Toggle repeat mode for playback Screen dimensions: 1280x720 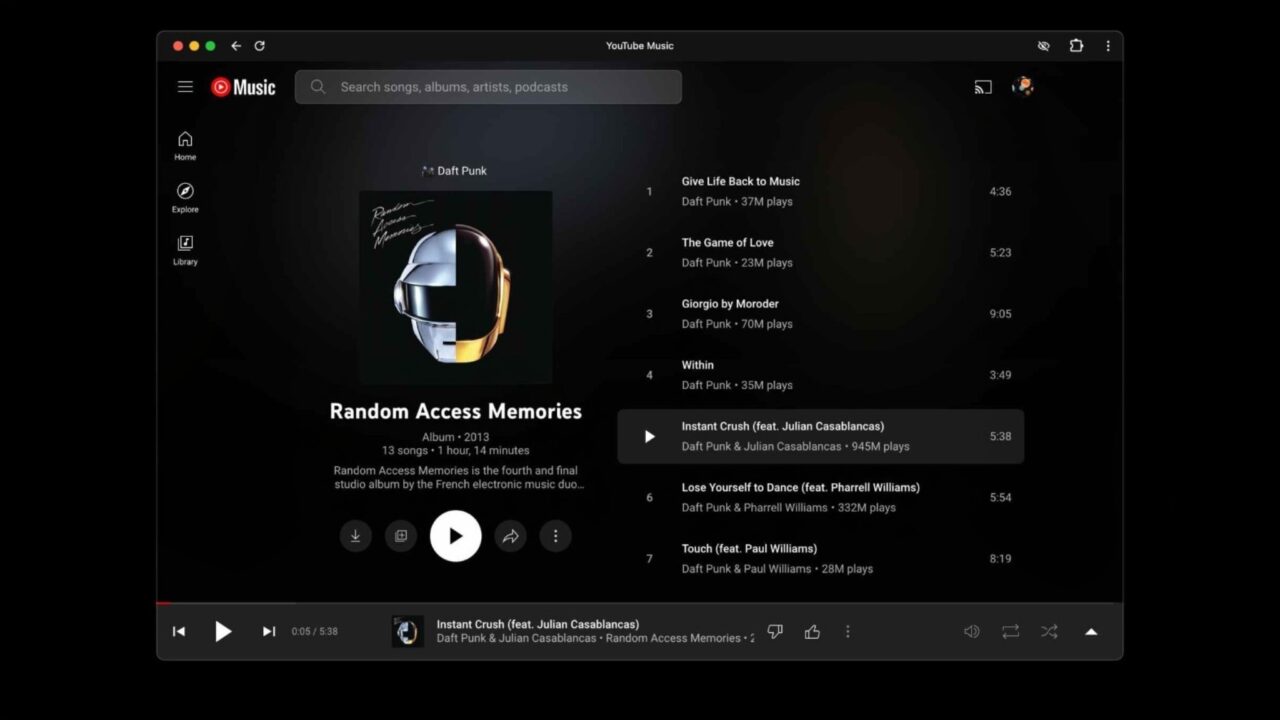[1010, 631]
